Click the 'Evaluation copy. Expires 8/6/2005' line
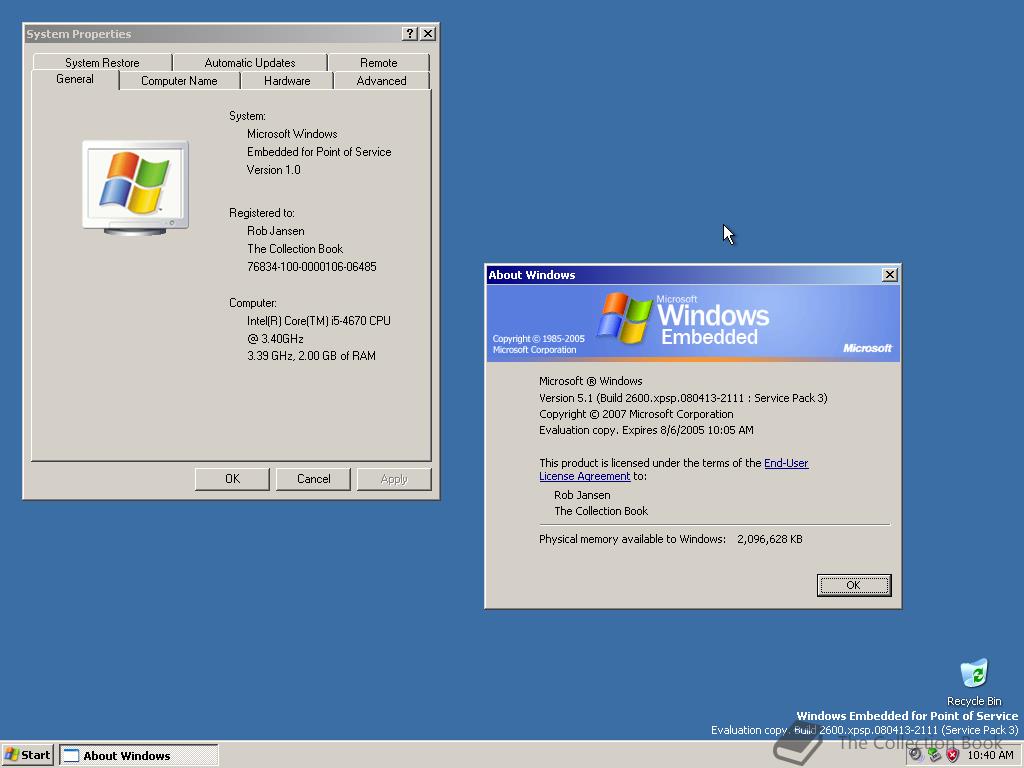Screen dimensions: 1024x768 coord(646,430)
